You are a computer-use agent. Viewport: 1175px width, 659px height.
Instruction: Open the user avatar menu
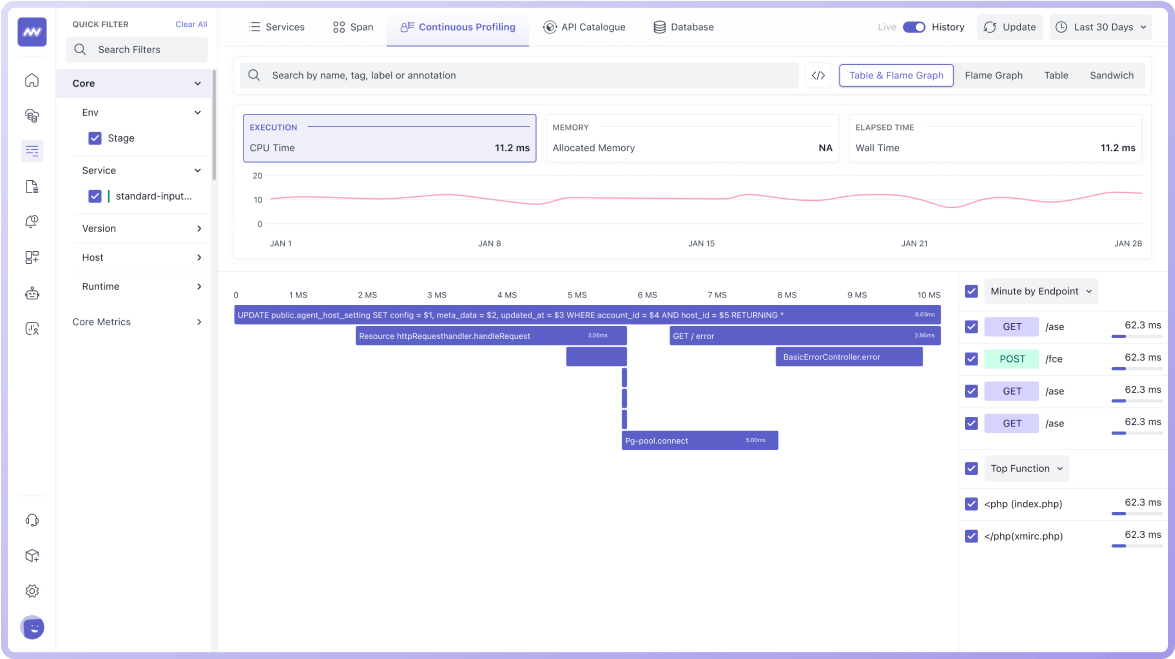(32, 628)
